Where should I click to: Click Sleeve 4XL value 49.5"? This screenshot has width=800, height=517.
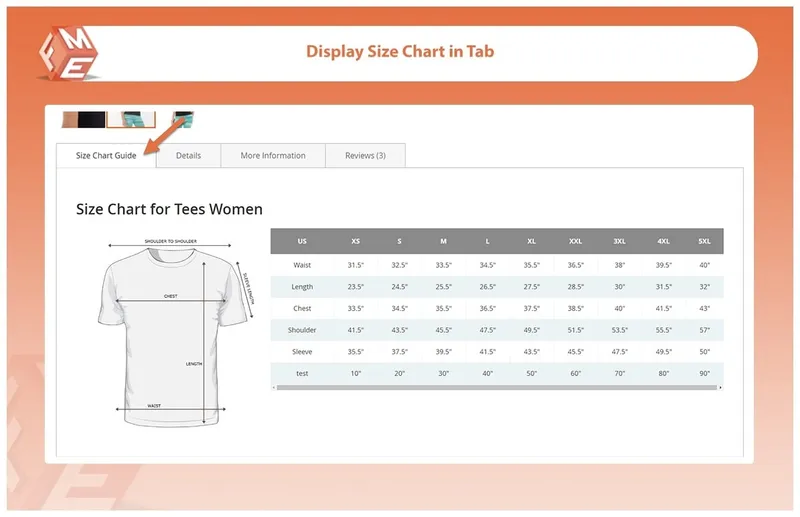[663, 352]
